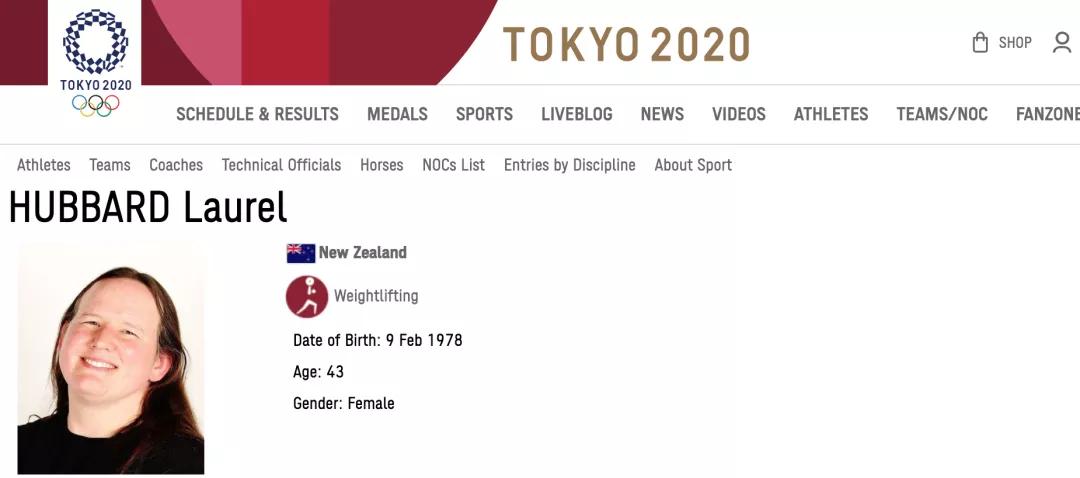
Task: Click the Weightlifting sport link
Action: click(376, 296)
